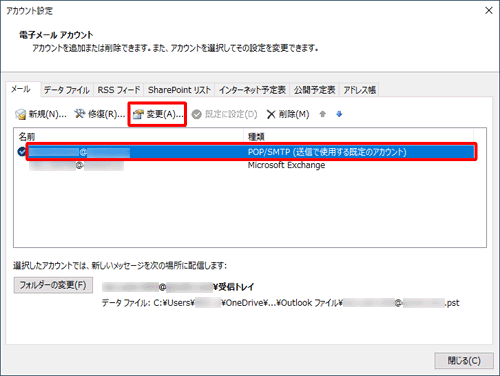Viewport: 500px width, 376px height.
Task: Click the 閉じる(C) button
Action: click(x=464, y=361)
